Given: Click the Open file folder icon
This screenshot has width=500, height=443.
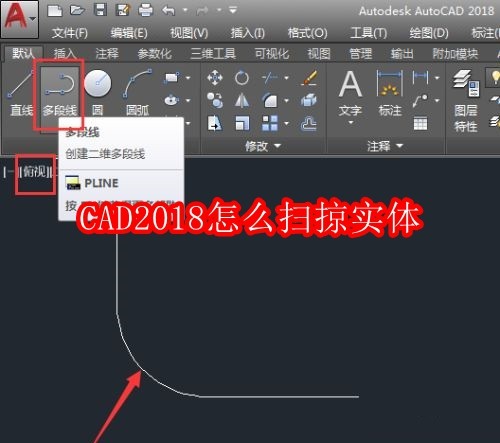Looking at the screenshot, I should 77,10.
